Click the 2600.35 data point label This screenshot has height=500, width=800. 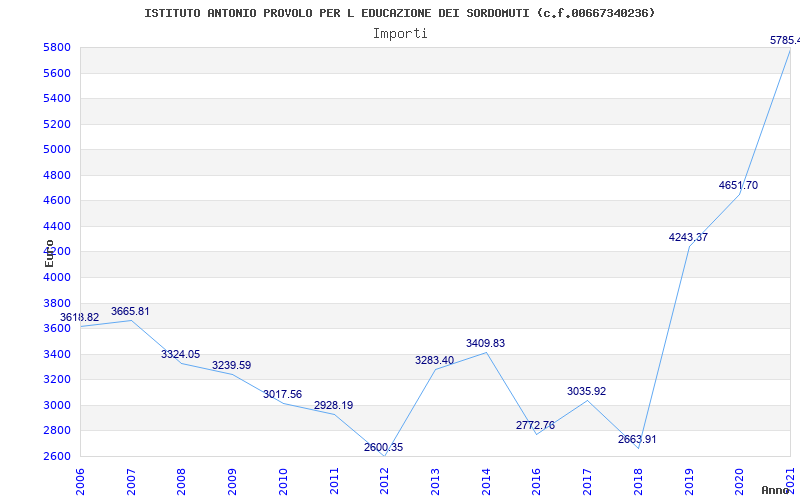384,448
